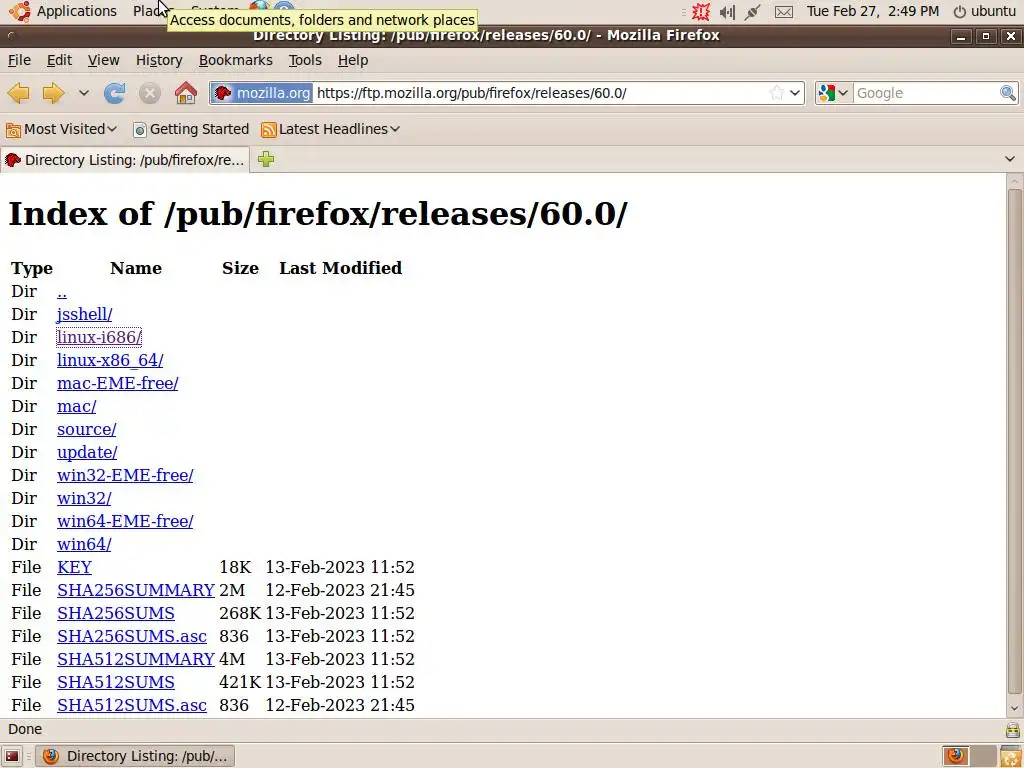
Task: Click the Firefox workspace switcher icon
Action: [957, 756]
